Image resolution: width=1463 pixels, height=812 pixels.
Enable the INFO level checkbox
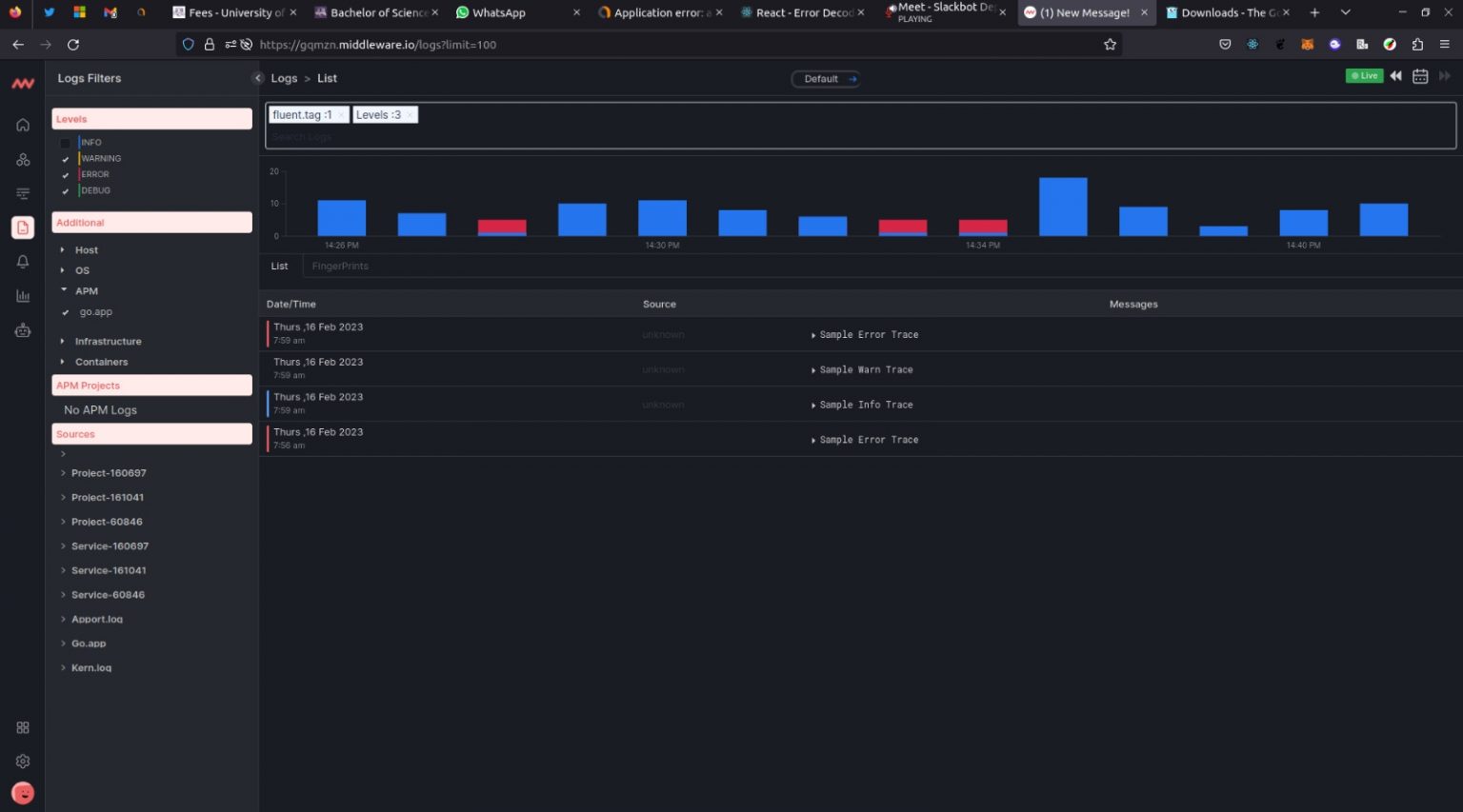65,142
